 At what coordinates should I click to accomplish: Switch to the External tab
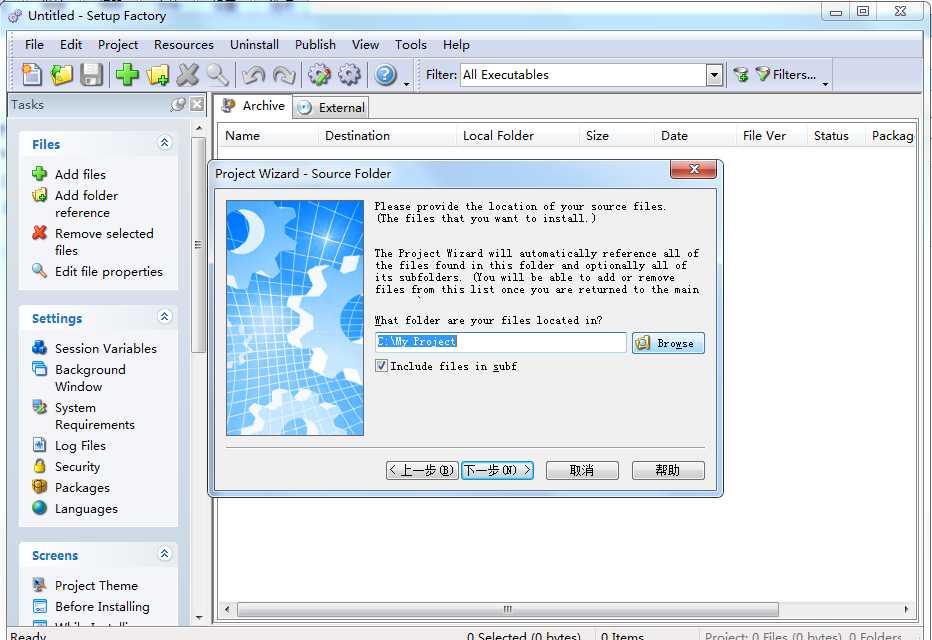point(331,108)
